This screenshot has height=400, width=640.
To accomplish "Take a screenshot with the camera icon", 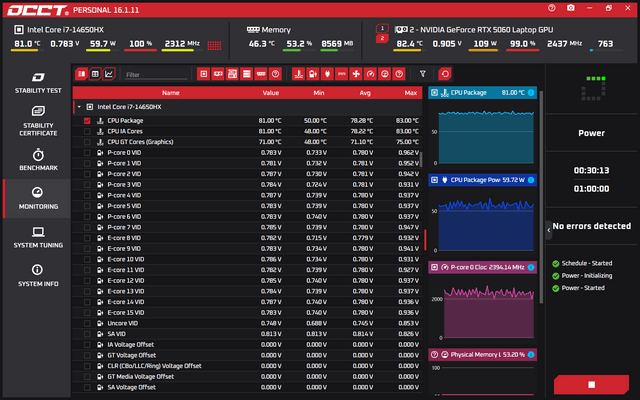I will [571, 8].
